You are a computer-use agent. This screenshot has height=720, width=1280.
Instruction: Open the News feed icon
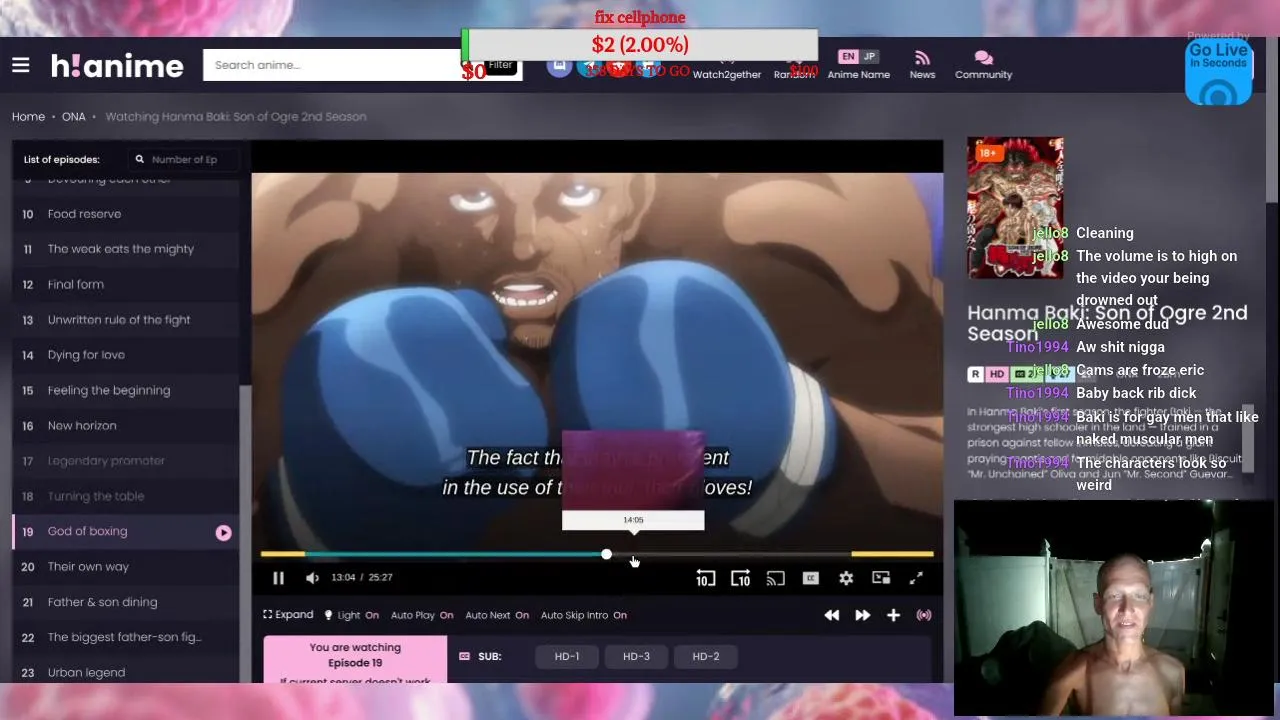coord(922,65)
